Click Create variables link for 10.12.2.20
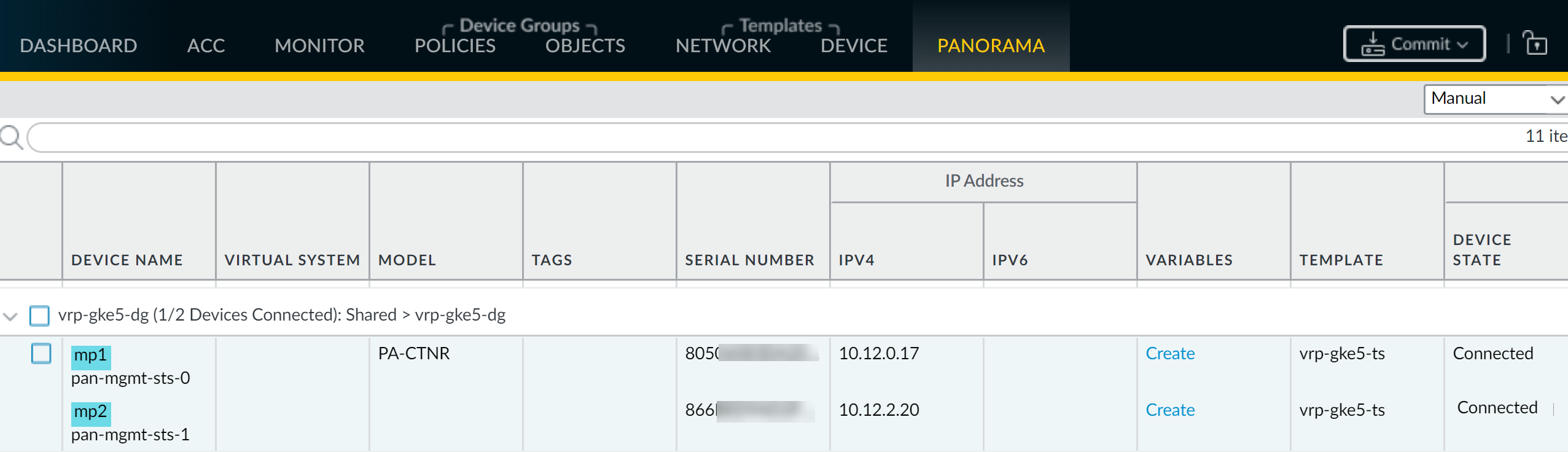 tap(1170, 410)
